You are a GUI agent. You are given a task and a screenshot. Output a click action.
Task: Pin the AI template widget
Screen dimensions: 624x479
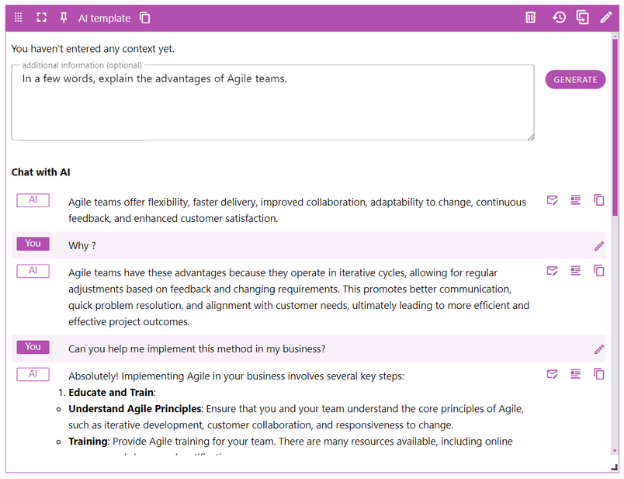(x=64, y=18)
